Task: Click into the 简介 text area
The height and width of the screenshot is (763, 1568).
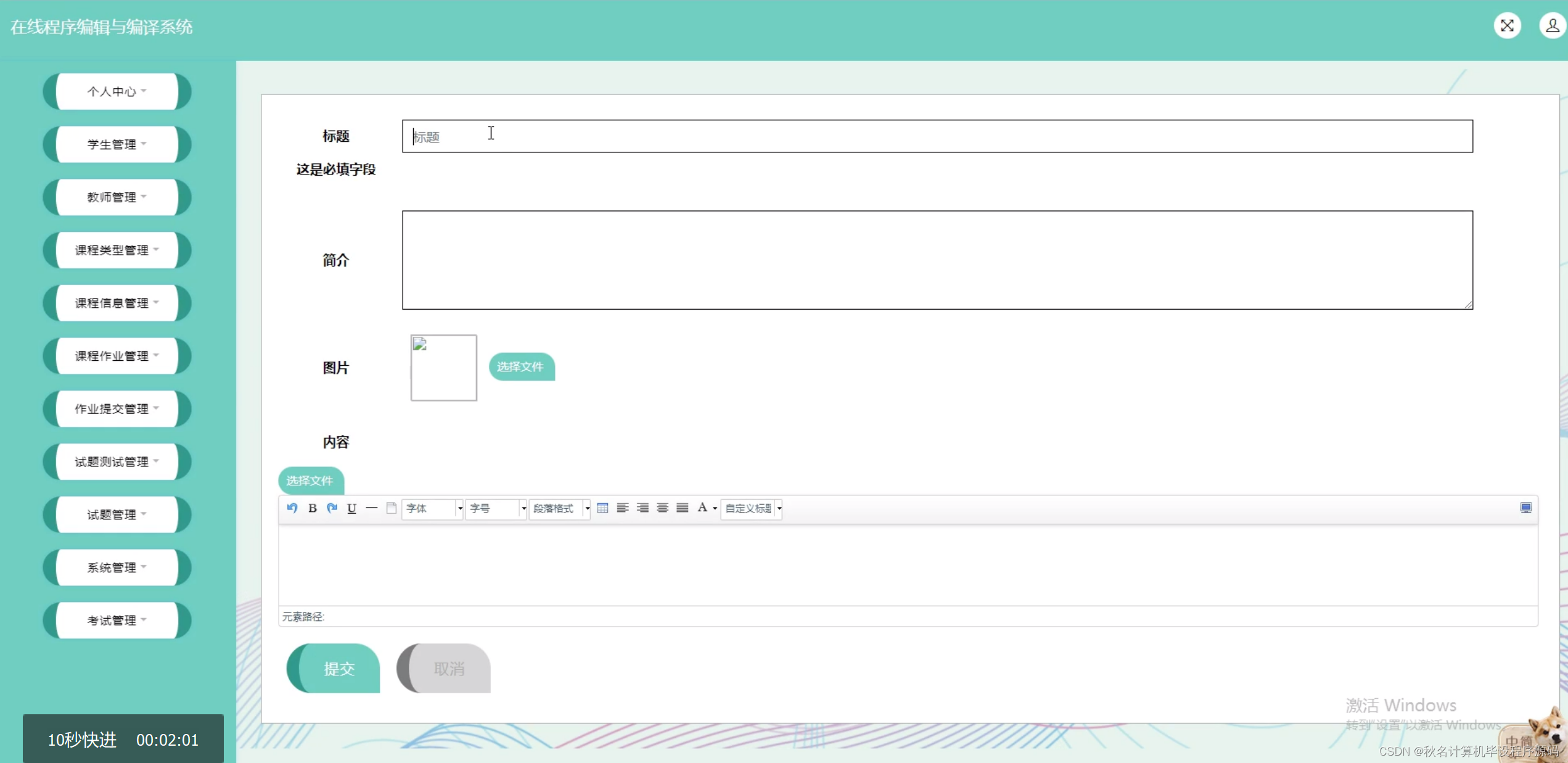Action: tap(937, 260)
